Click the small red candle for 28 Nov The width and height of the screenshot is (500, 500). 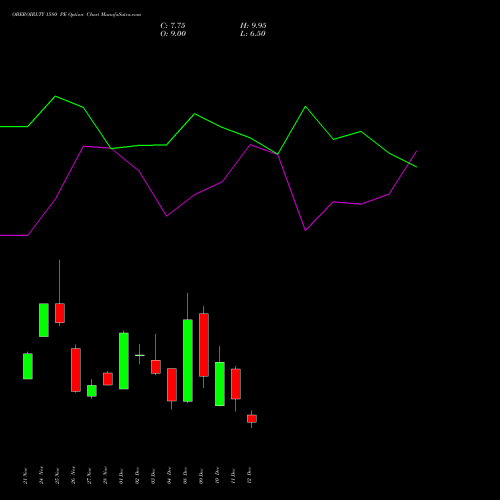pyautogui.click(x=108, y=379)
